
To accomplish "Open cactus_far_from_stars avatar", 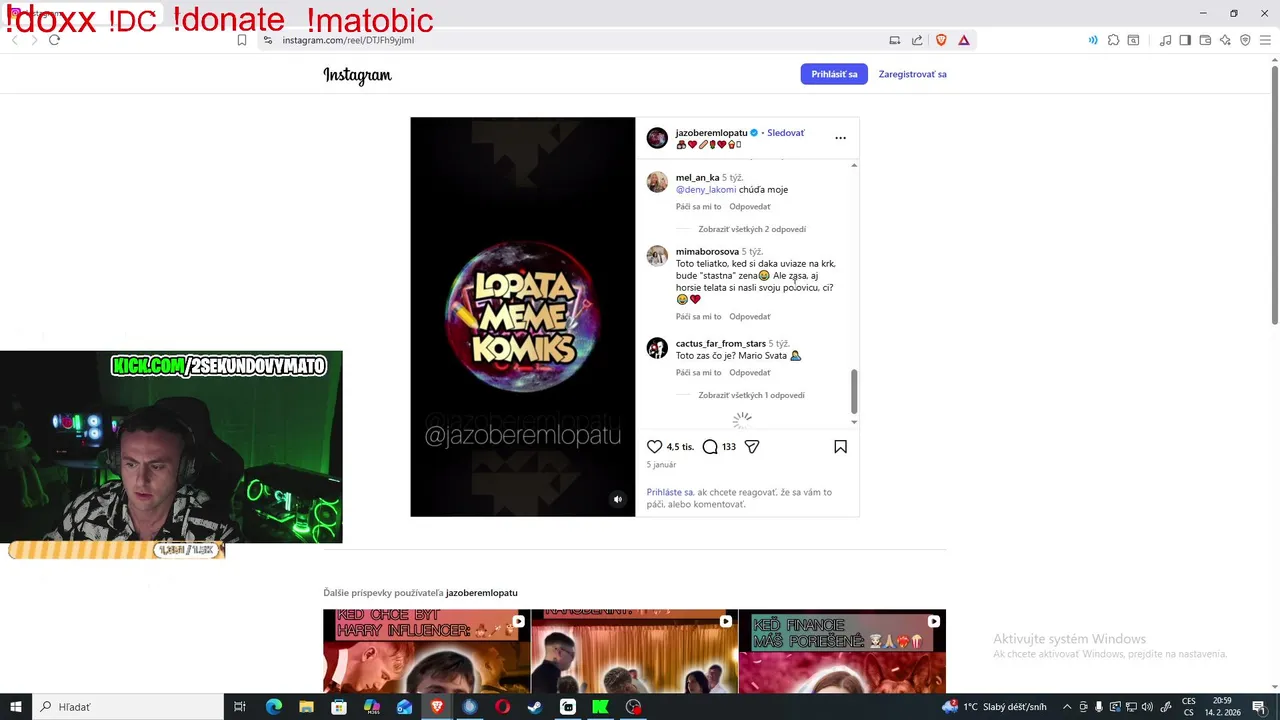I will [x=657, y=348].
